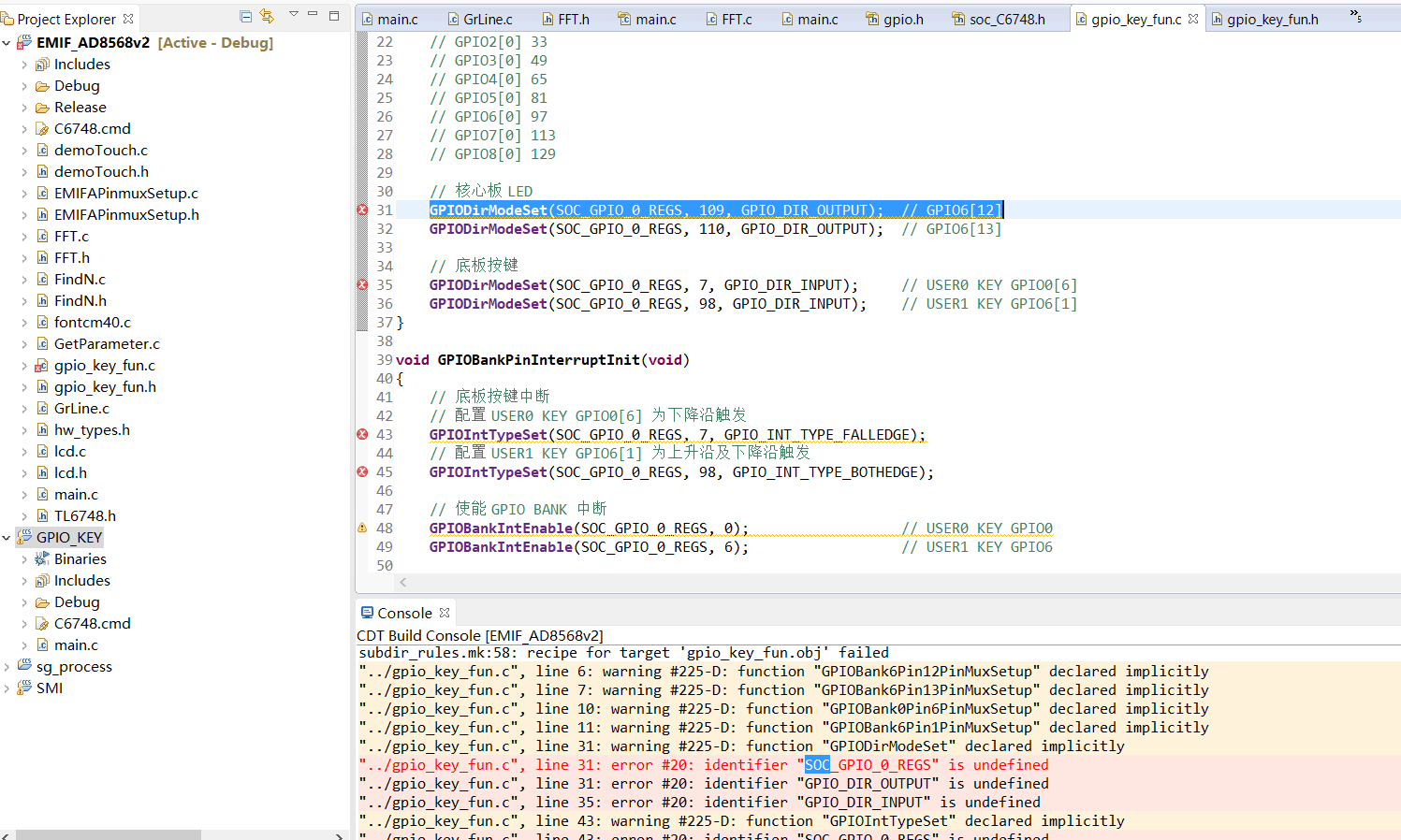This screenshot has width=1401, height=840.
Task: Click error marker on line 31
Action: pos(362,210)
